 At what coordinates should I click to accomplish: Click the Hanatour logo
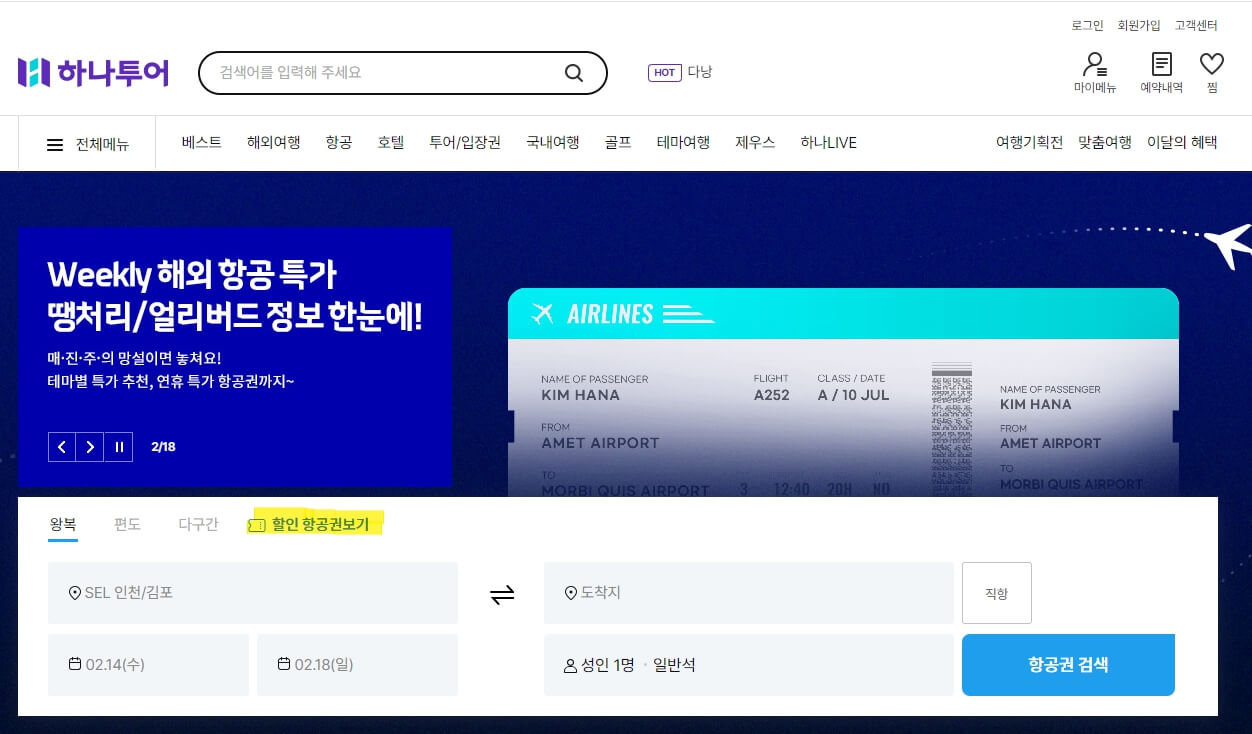[93, 72]
